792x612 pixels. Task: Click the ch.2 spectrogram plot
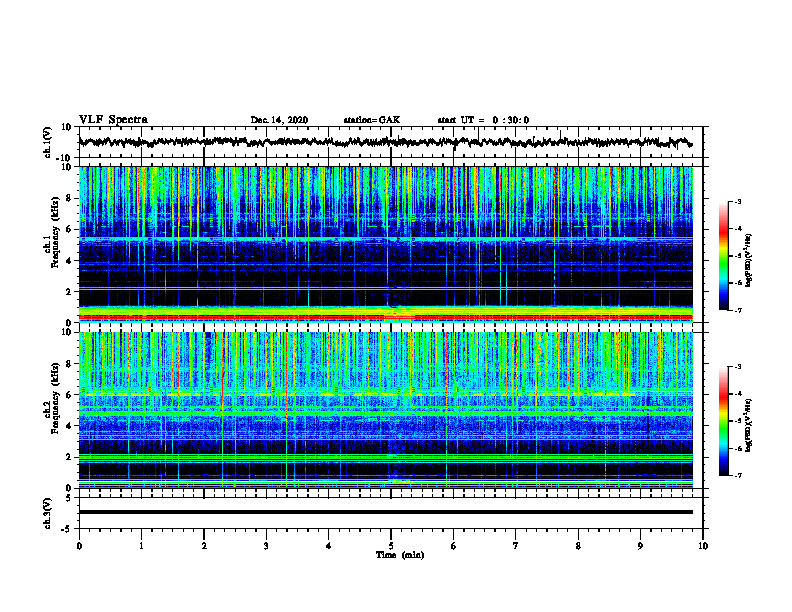[x=386, y=410]
